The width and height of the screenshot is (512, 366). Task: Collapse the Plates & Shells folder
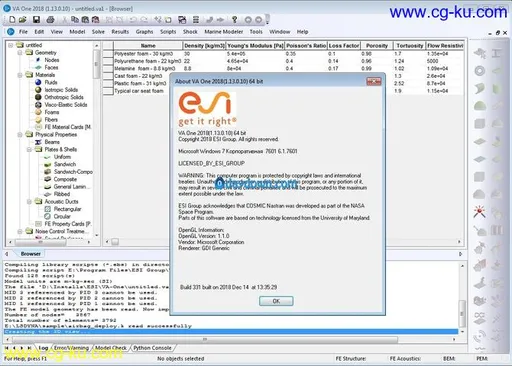tap(29, 149)
